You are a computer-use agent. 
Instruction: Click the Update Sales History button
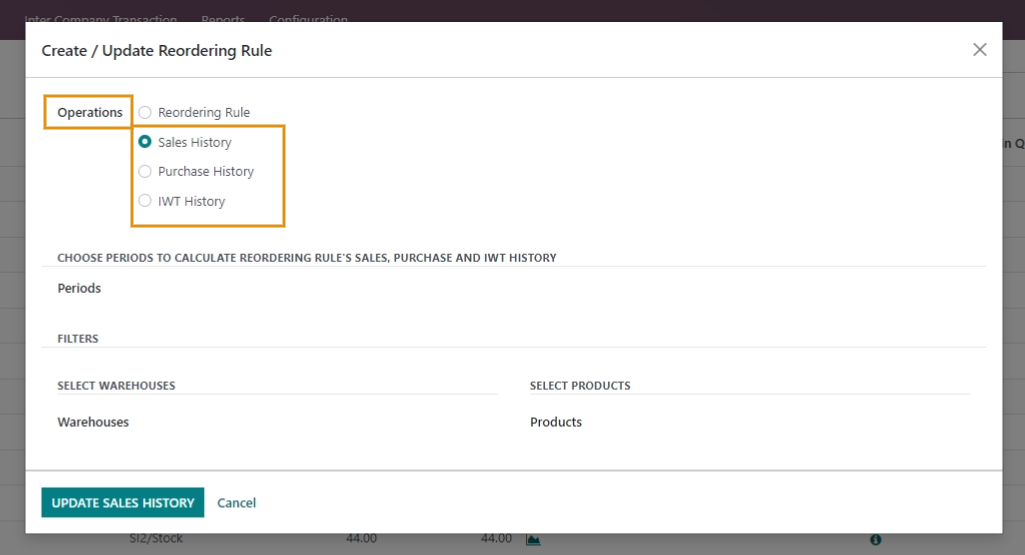pos(123,502)
